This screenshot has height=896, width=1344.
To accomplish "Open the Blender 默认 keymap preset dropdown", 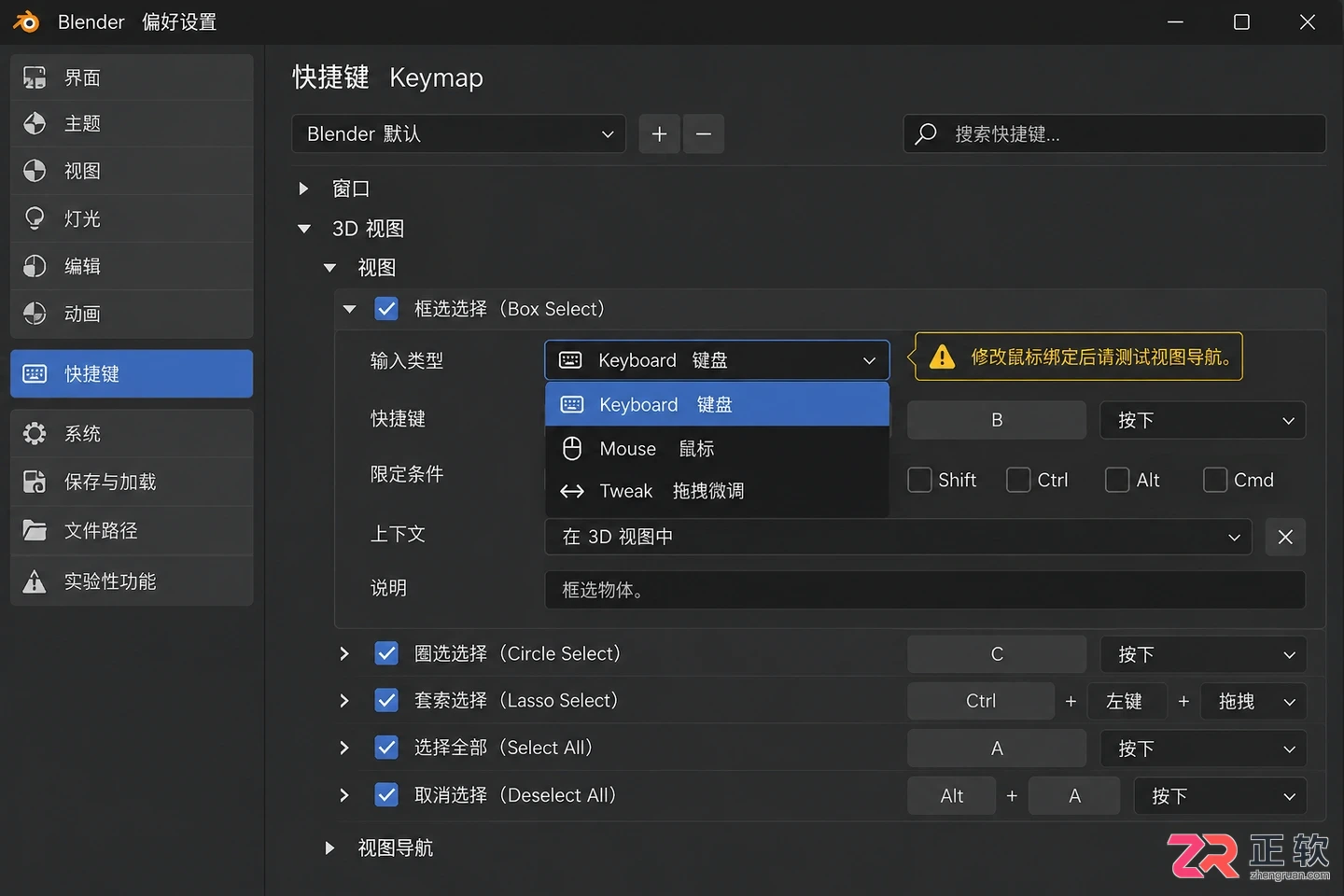I will point(458,134).
